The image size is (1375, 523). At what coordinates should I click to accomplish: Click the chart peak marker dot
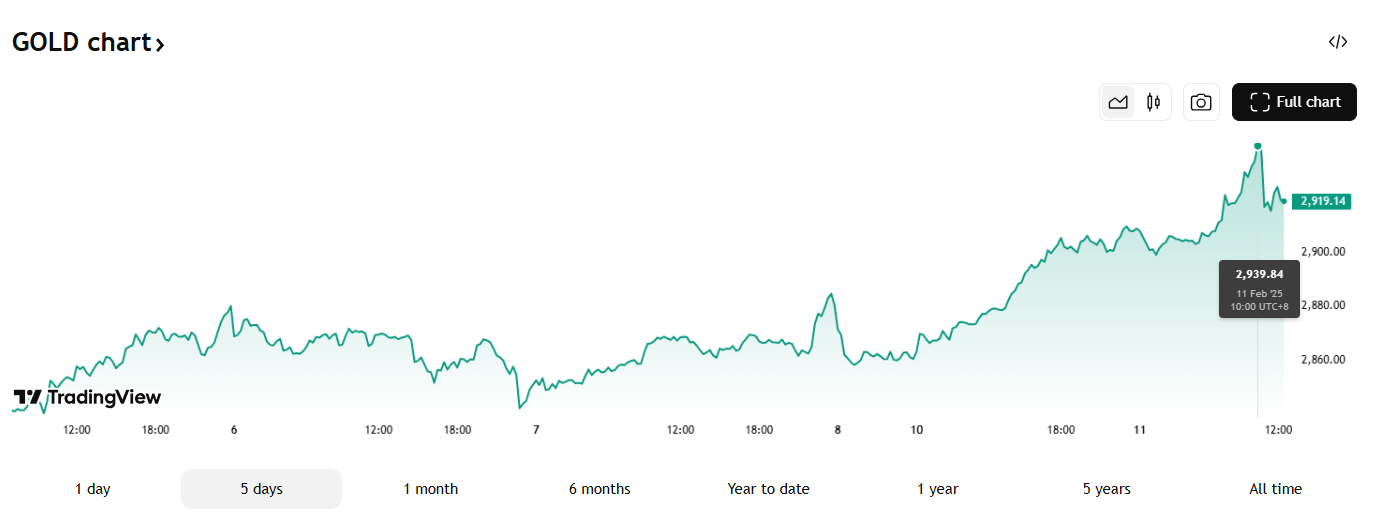1258,146
